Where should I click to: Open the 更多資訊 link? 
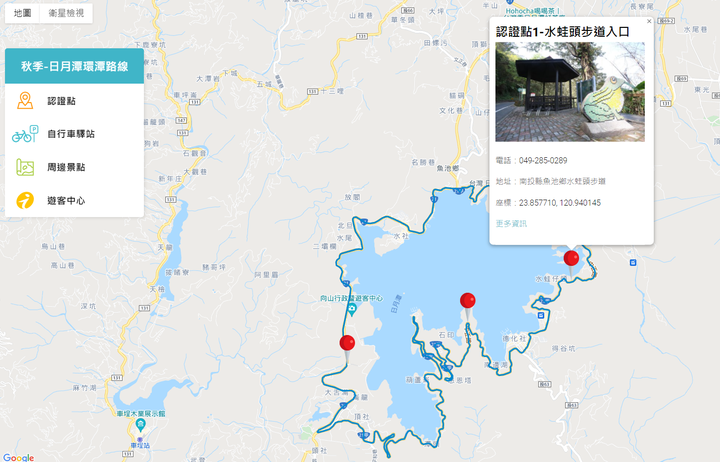[511, 224]
